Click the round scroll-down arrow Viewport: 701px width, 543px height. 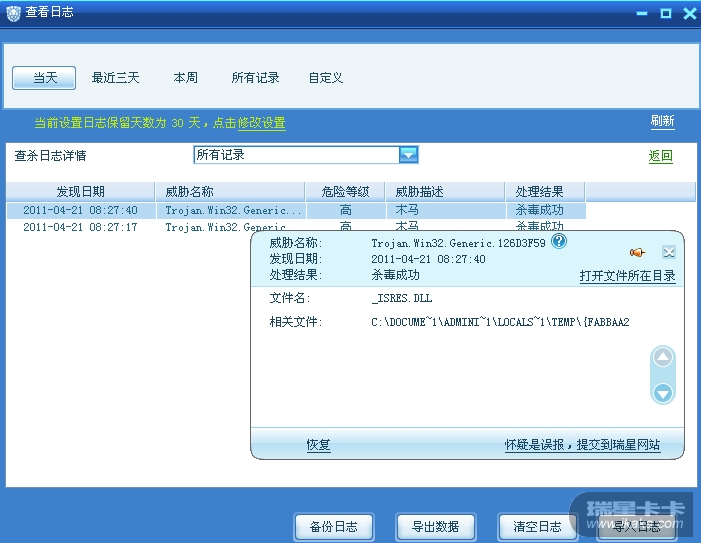pyautogui.click(x=663, y=393)
